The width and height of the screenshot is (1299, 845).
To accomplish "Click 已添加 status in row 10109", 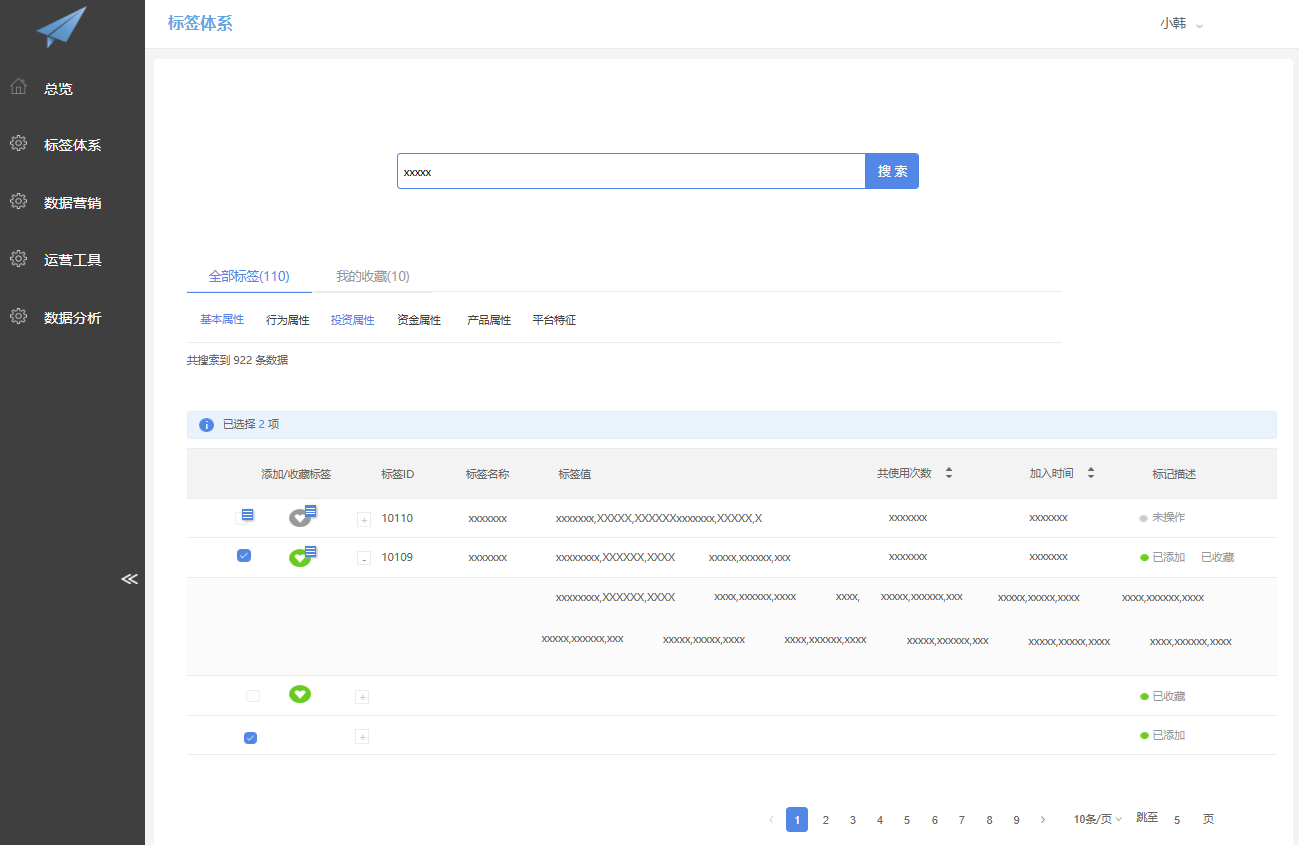I will click(1168, 557).
